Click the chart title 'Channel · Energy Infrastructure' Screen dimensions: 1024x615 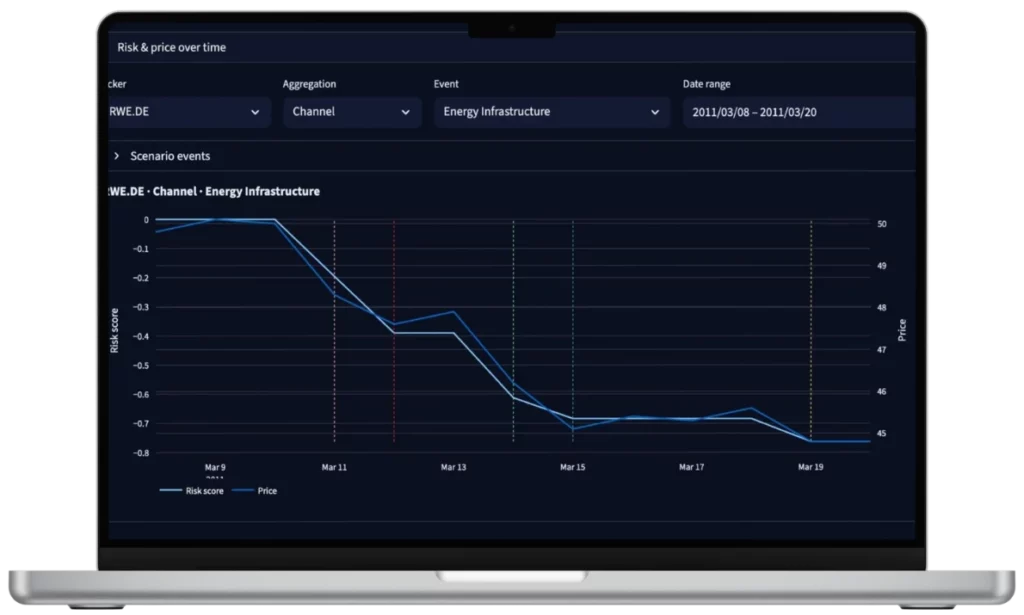[236, 191]
